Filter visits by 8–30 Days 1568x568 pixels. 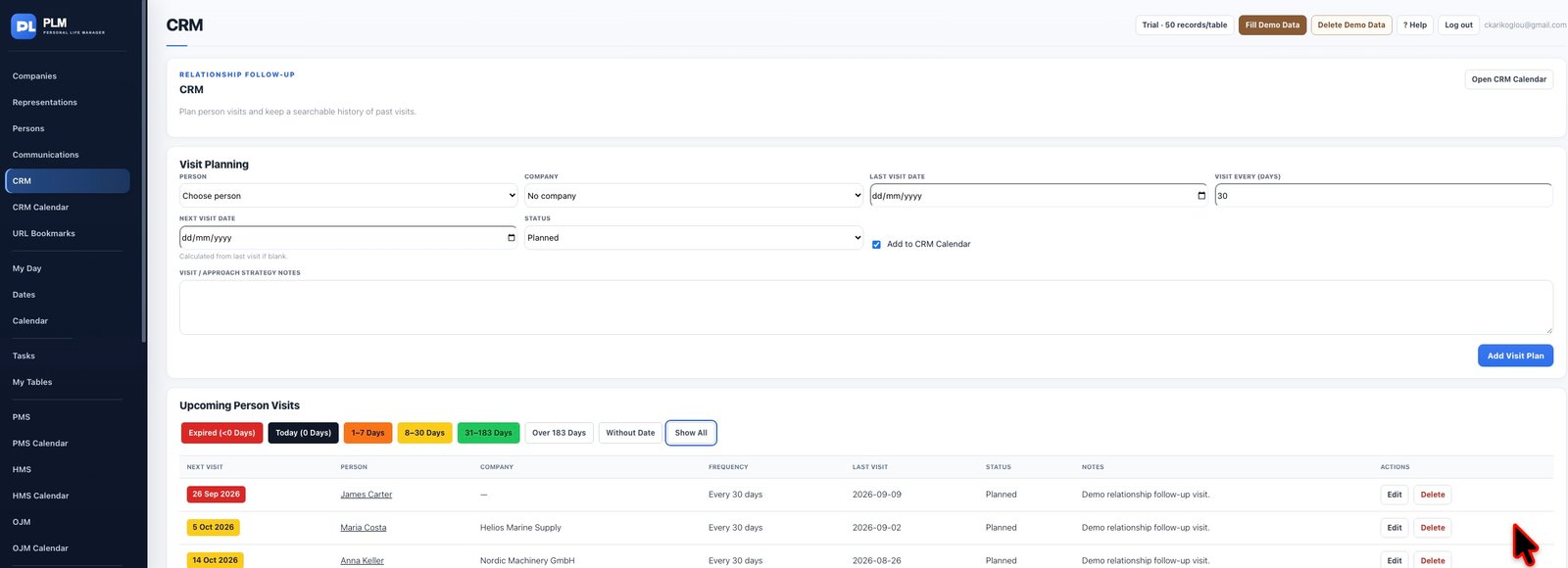point(424,433)
